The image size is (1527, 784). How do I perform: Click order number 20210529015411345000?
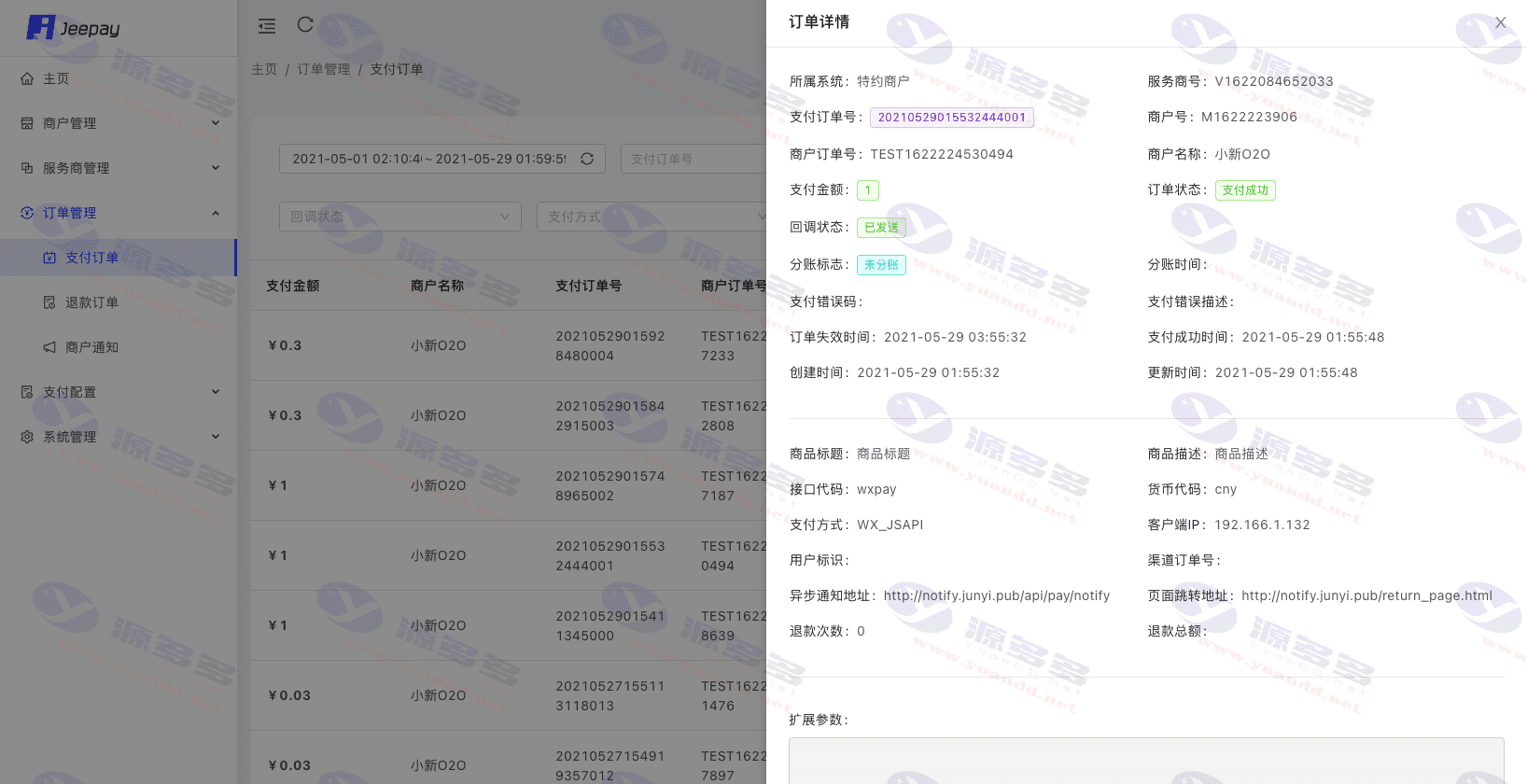coord(610,625)
